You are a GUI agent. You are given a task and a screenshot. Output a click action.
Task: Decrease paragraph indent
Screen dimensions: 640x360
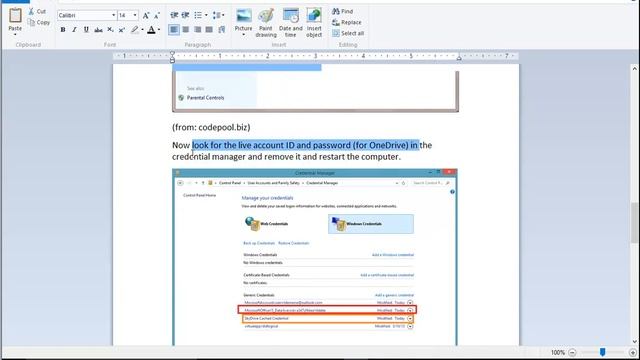click(x=174, y=15)
